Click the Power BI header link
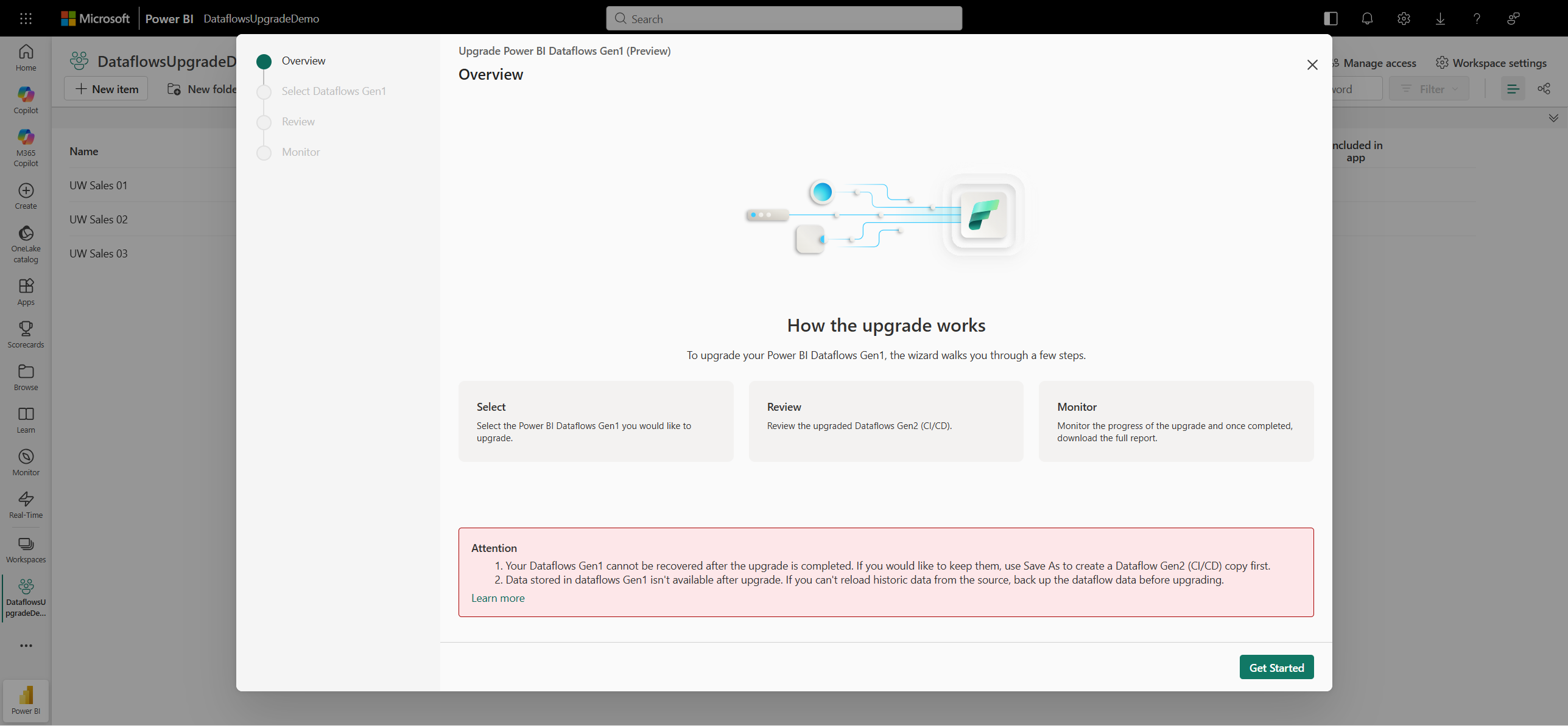1568x726 pixels. tap(169, 18)
